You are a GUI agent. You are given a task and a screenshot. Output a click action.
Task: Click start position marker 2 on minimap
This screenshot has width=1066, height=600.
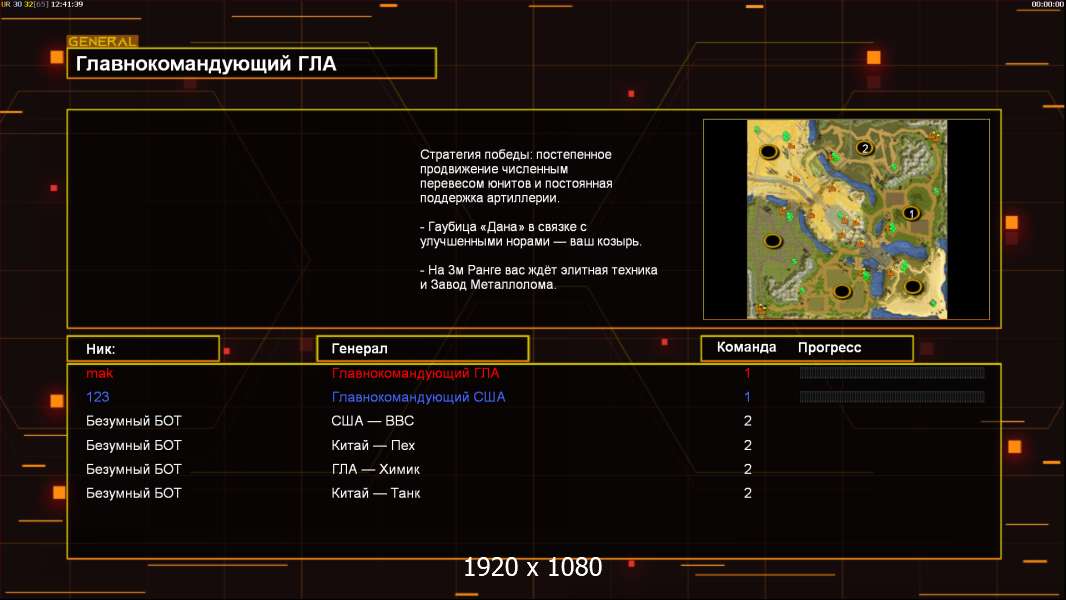click(x=864, y=147)
